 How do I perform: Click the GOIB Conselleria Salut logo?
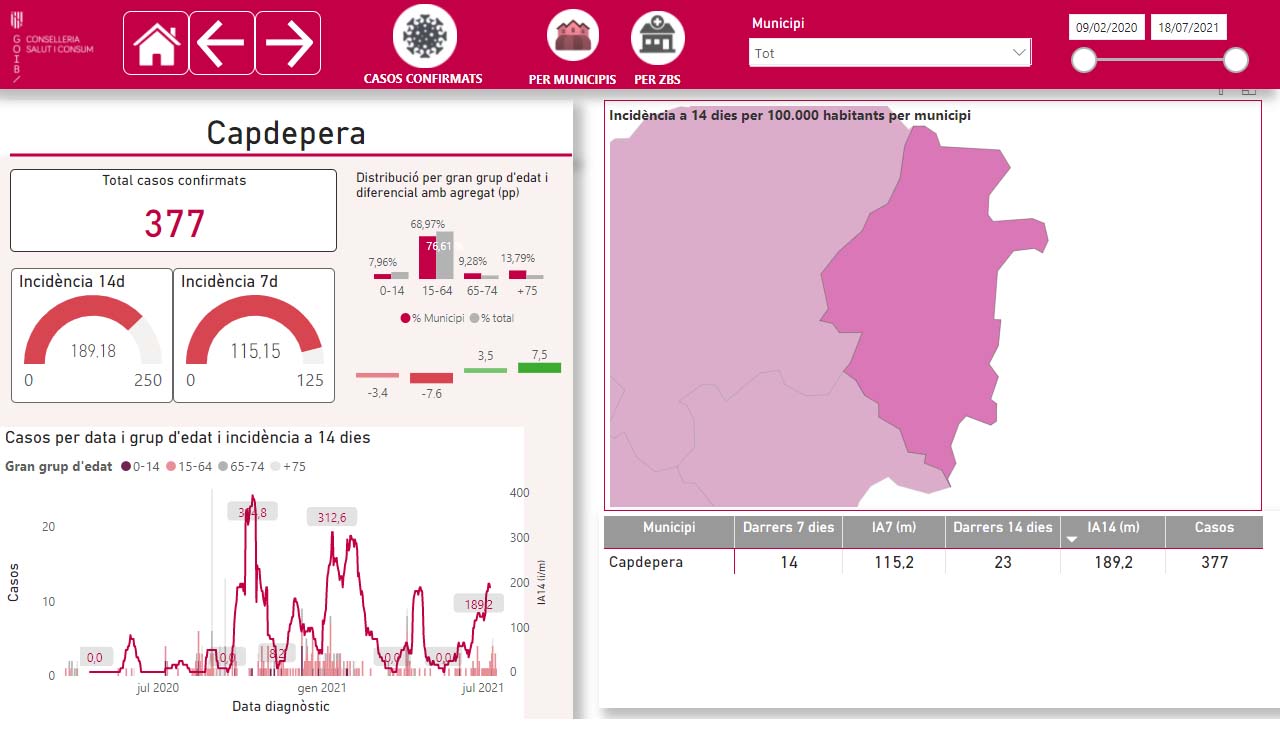coord(52,46)
